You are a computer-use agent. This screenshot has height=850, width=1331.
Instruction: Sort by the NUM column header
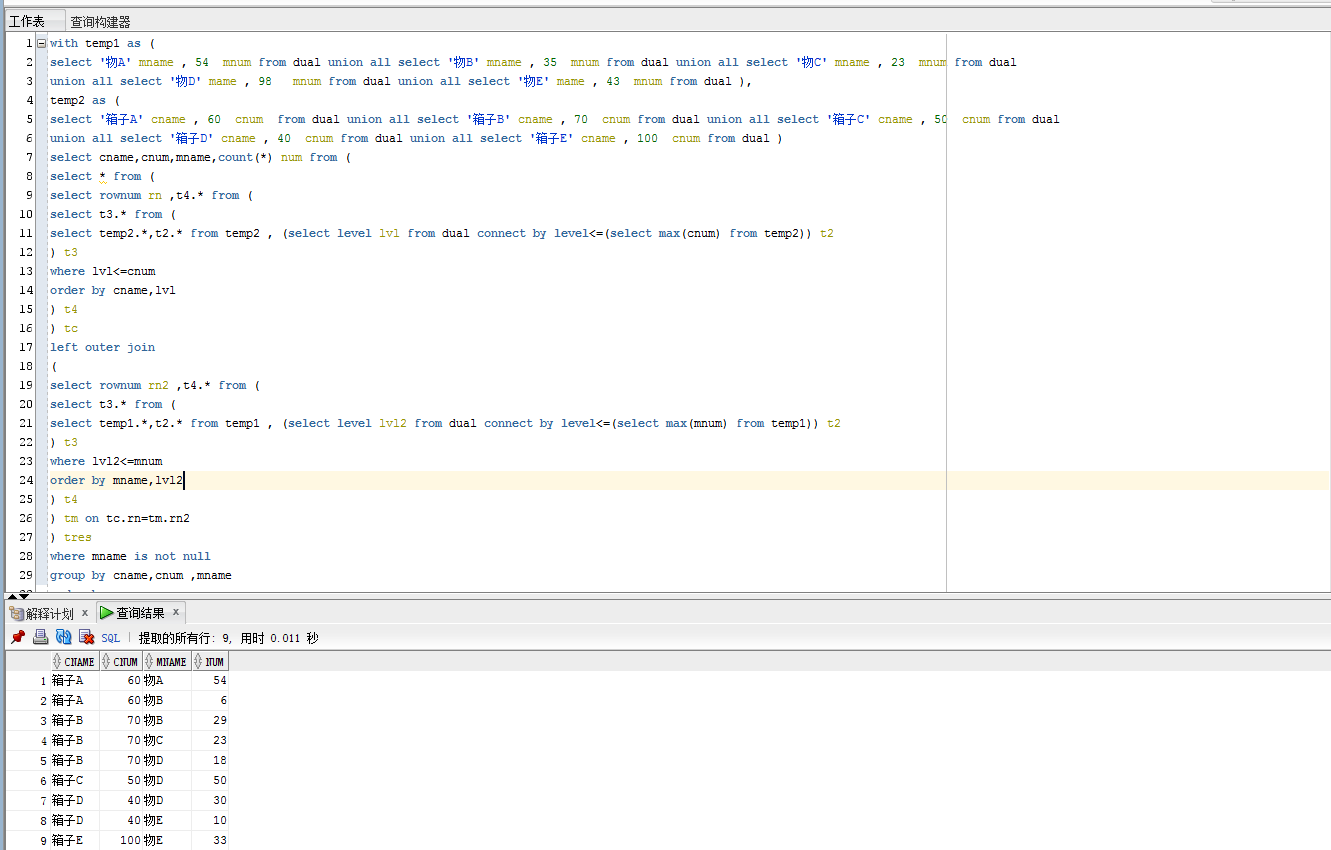[210, 661]
